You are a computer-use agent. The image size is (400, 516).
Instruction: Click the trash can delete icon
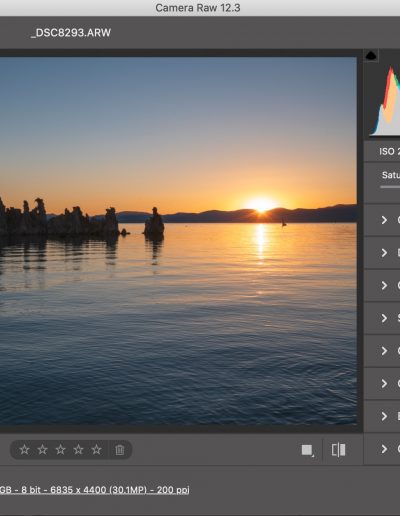(120, 450)
